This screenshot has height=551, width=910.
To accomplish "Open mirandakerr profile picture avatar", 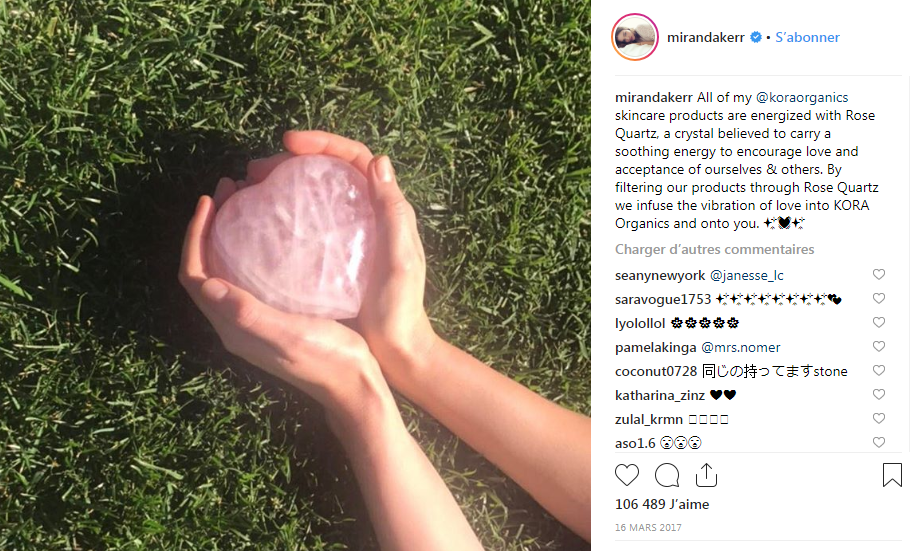I will (x=635, y=37).
